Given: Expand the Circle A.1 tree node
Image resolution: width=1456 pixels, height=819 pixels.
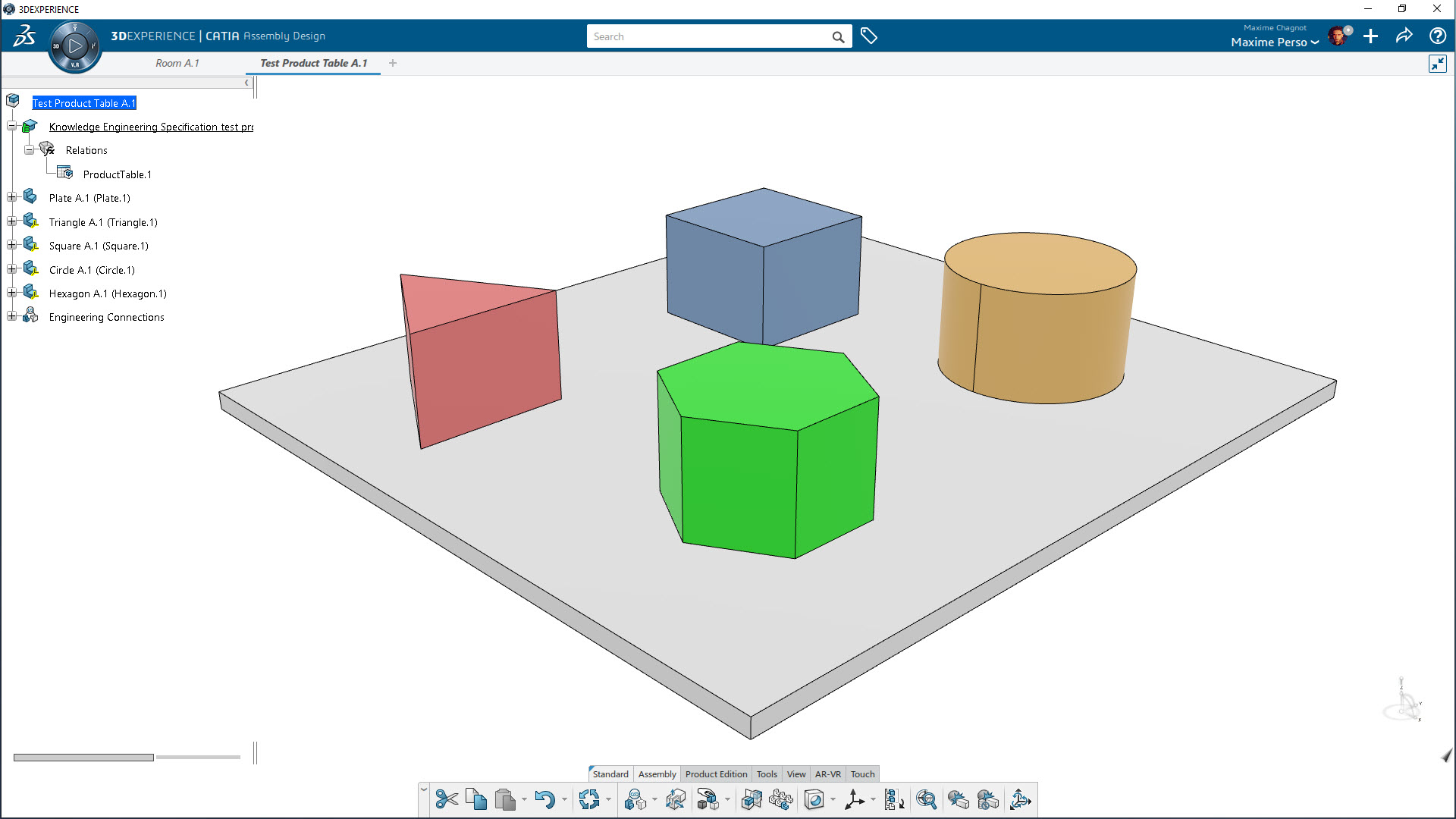Looking at the screenshot, I should 12,269.
